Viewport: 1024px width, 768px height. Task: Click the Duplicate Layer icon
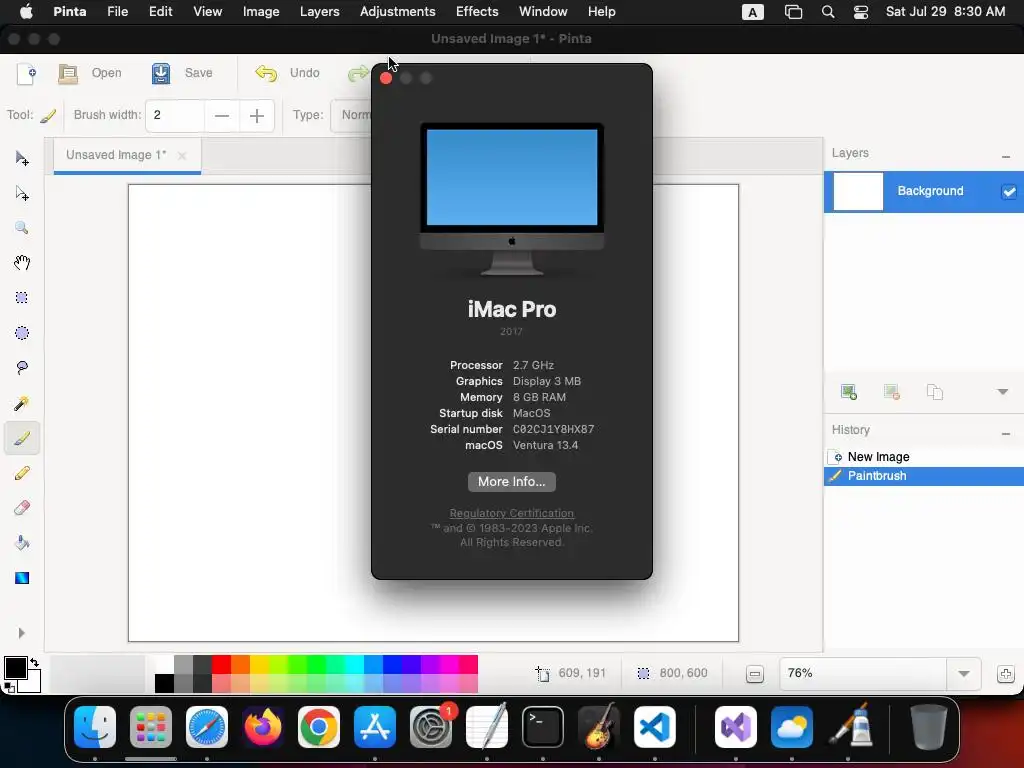click(x=935, y=392)
